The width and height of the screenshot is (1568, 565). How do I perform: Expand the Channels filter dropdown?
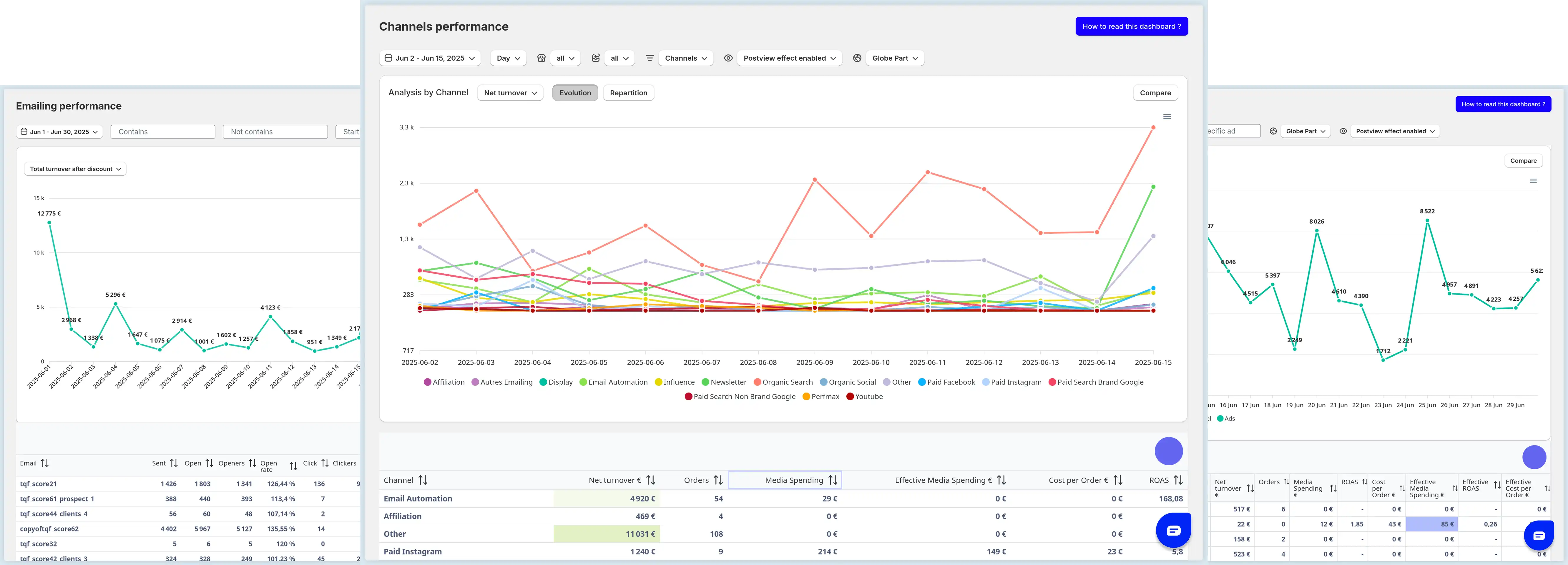[685, 59]
